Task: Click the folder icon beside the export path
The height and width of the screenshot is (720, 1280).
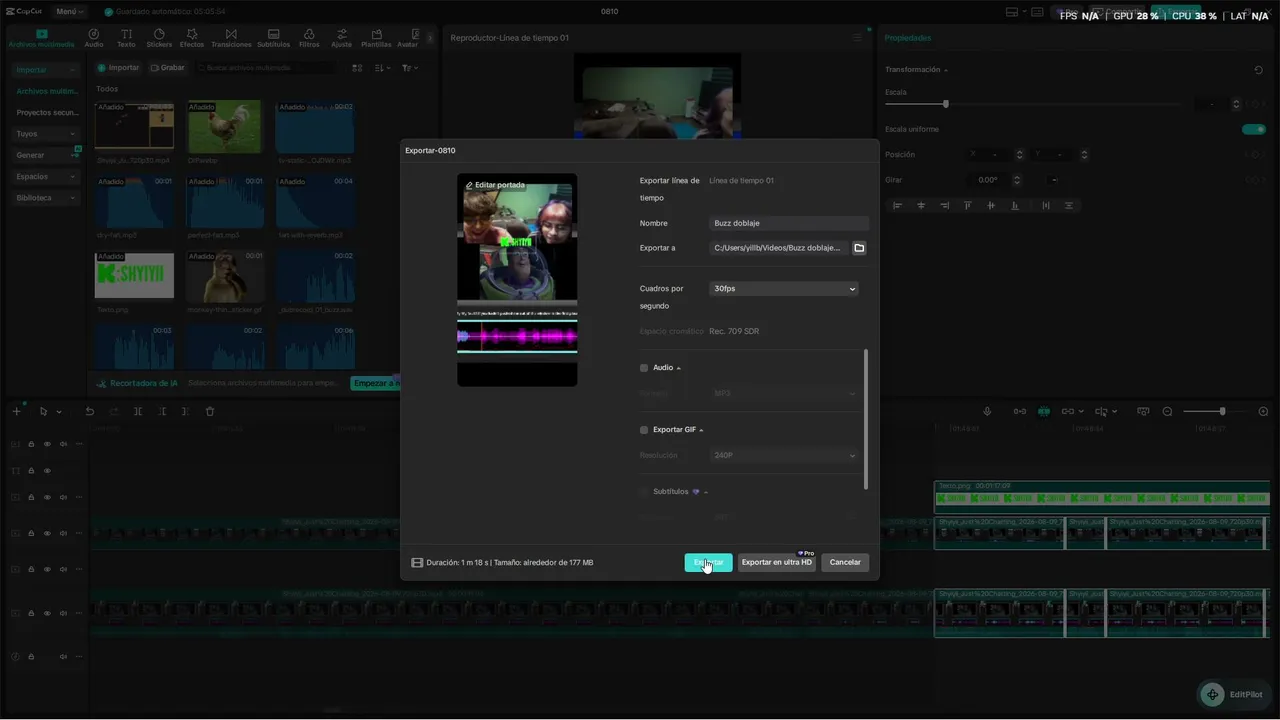Action: (859, 248)
